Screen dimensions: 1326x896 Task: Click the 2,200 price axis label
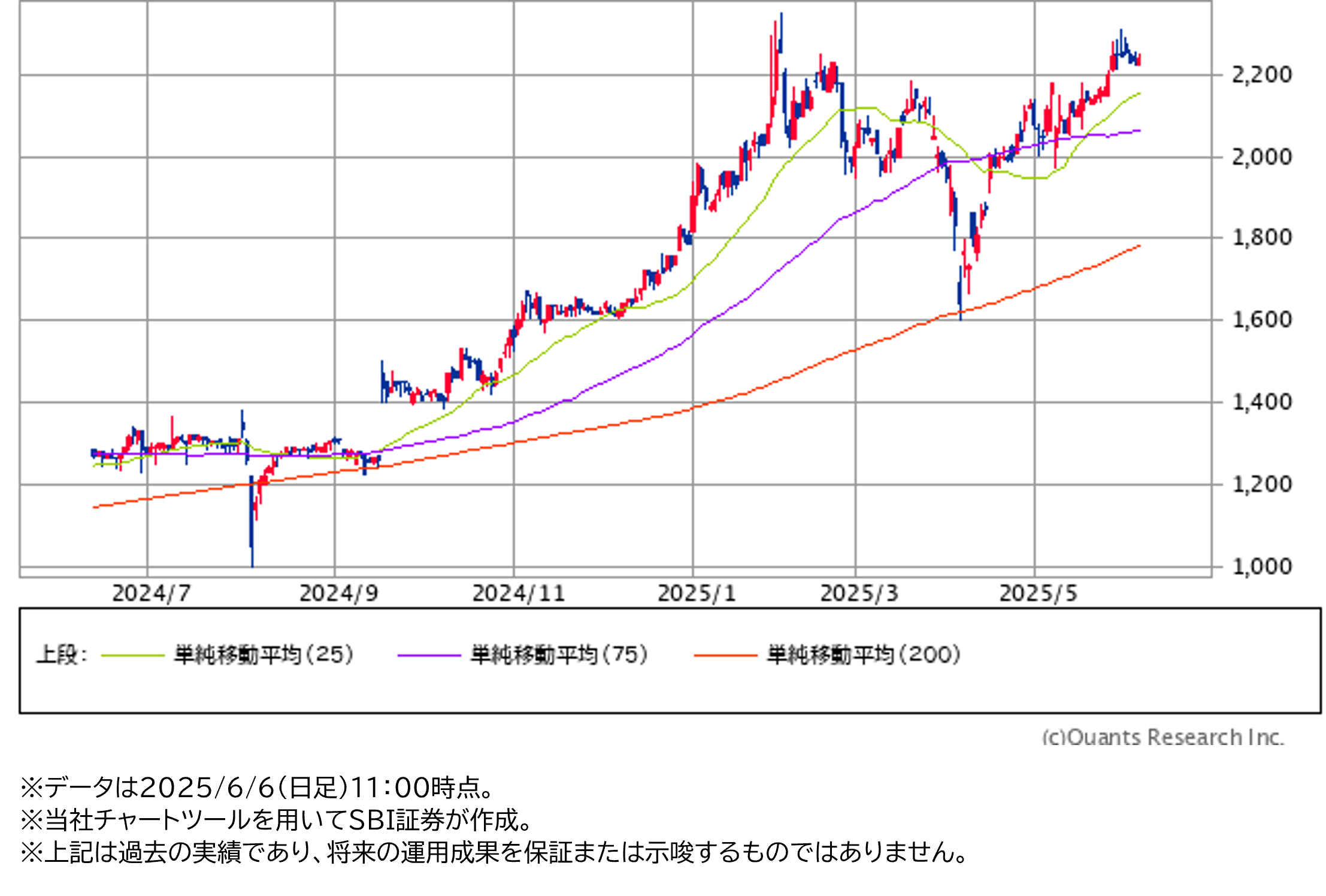pyautogui.click(x=1261, y=75)
